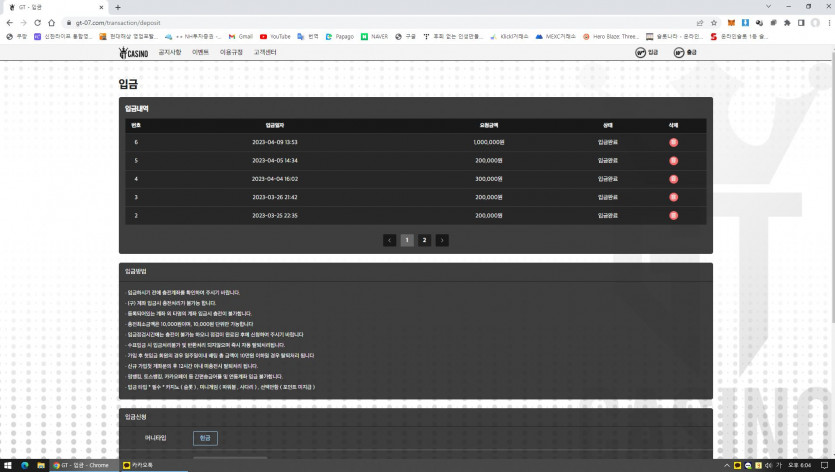Screen dimensions: 835x472
Task: Open the 고객센터 menu item
Action: 265,52
